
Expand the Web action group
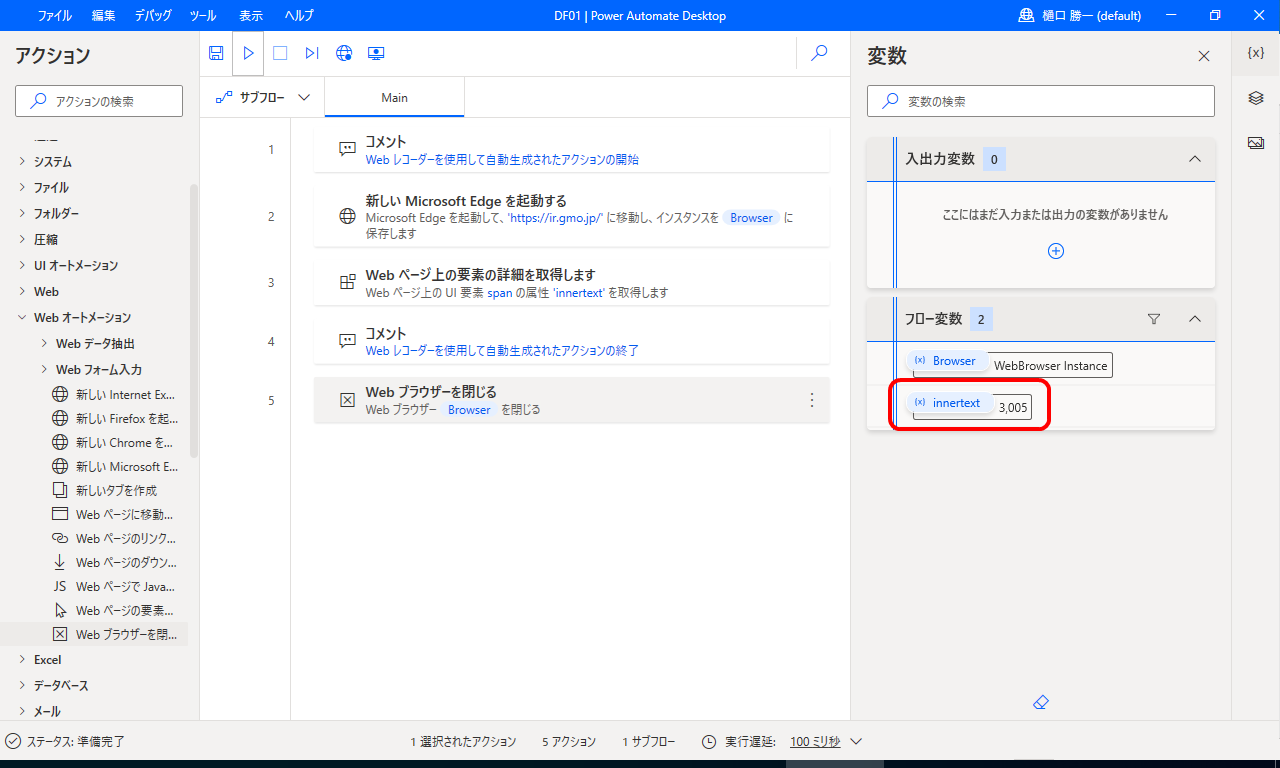[x=23, y=292]
